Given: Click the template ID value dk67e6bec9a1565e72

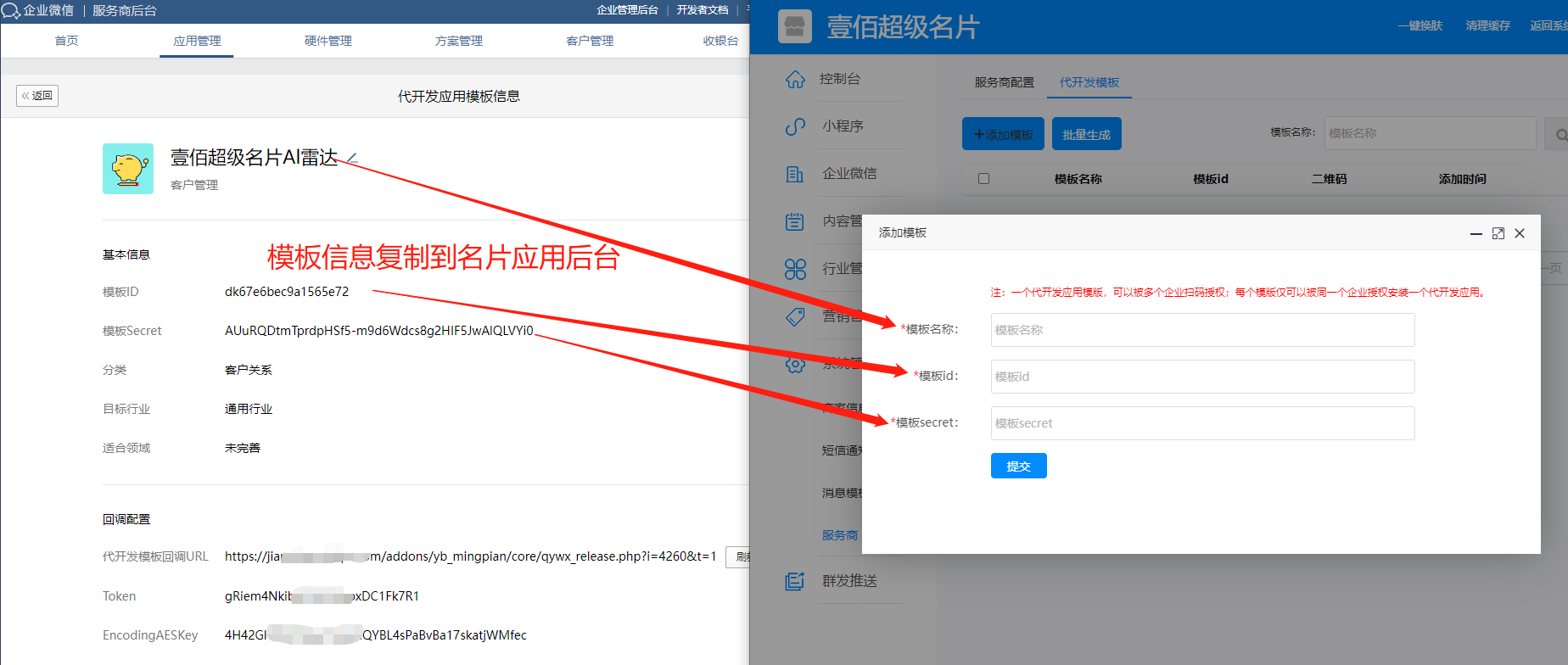Looking at the screenshot, I should pyautogui.click(x=287, y=292).
